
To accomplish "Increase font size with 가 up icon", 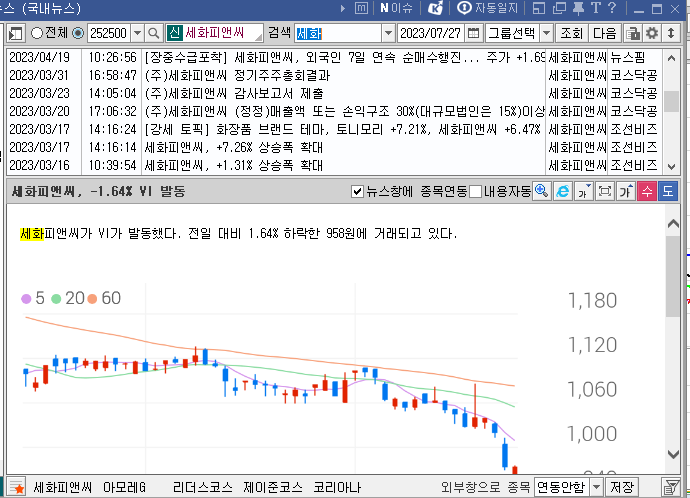I will (626, 192).
